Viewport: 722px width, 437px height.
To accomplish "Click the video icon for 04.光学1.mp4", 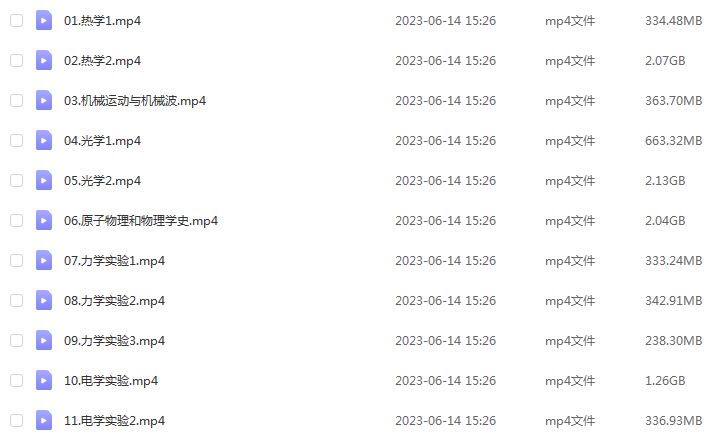I will pos(44,140).
